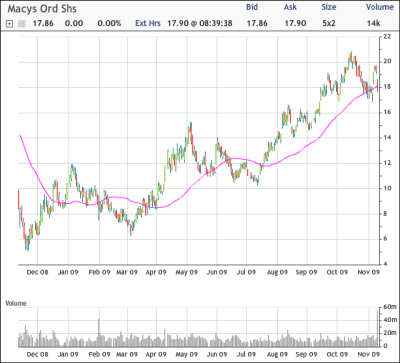Click the ask value 17.90
This screenshot has height=363, width=400.
click(295, 23)
